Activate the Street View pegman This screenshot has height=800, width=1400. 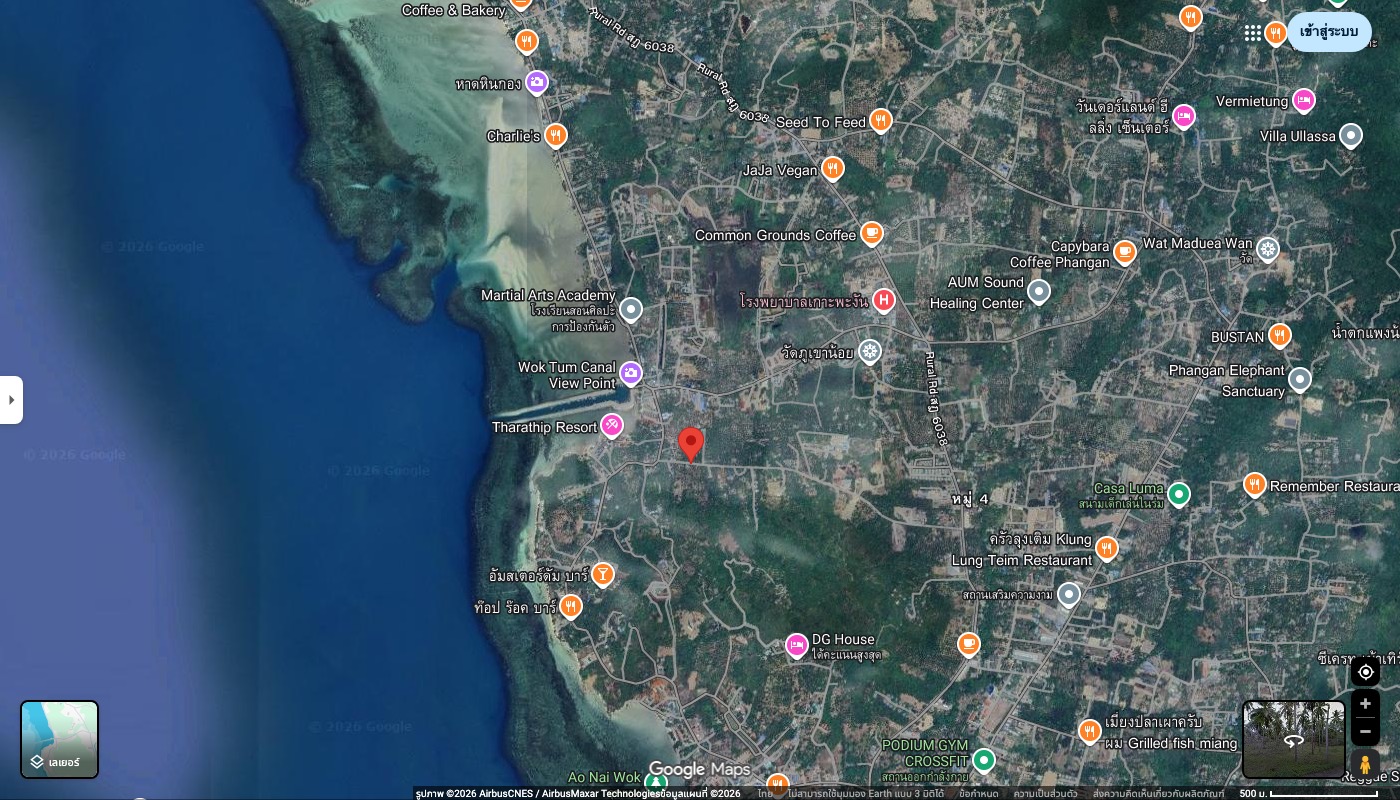[x=1366, y=765]
